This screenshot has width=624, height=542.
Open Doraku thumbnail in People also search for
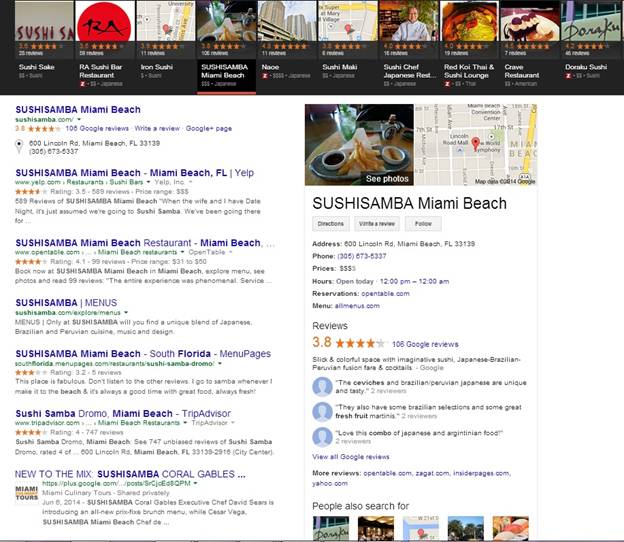(331, 528)
